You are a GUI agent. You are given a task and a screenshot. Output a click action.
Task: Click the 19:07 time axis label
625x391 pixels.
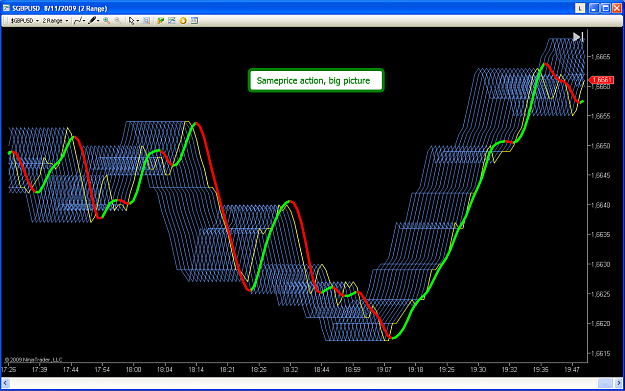384,369
